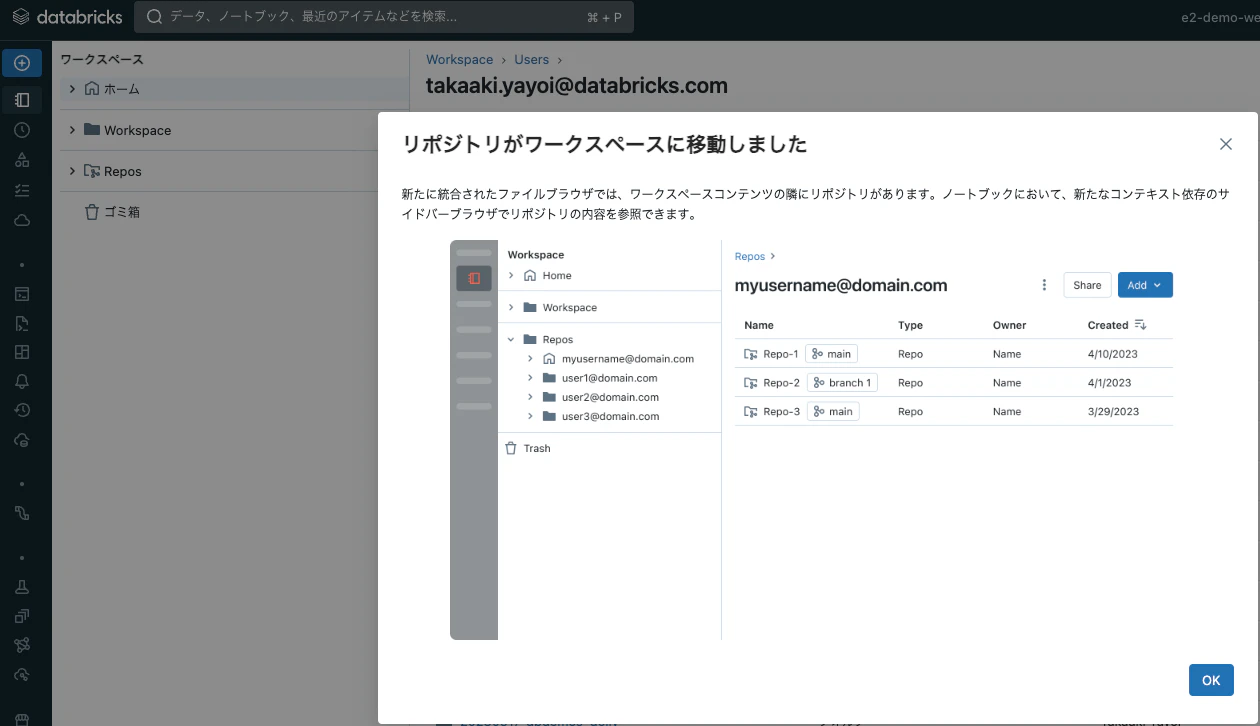Click the file browser illustration in dialog
Screen dimensions: 1260x726
[811, 440]
